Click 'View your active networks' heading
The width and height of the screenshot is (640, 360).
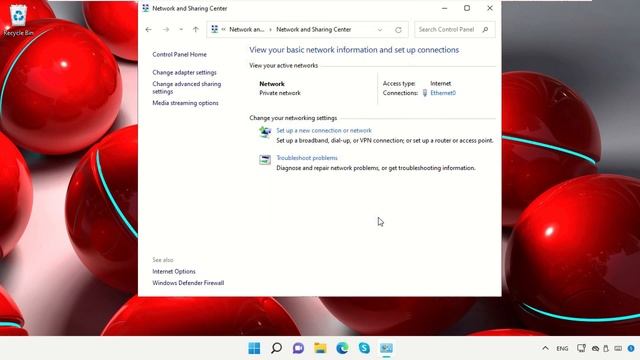click(x=284, y=65)
